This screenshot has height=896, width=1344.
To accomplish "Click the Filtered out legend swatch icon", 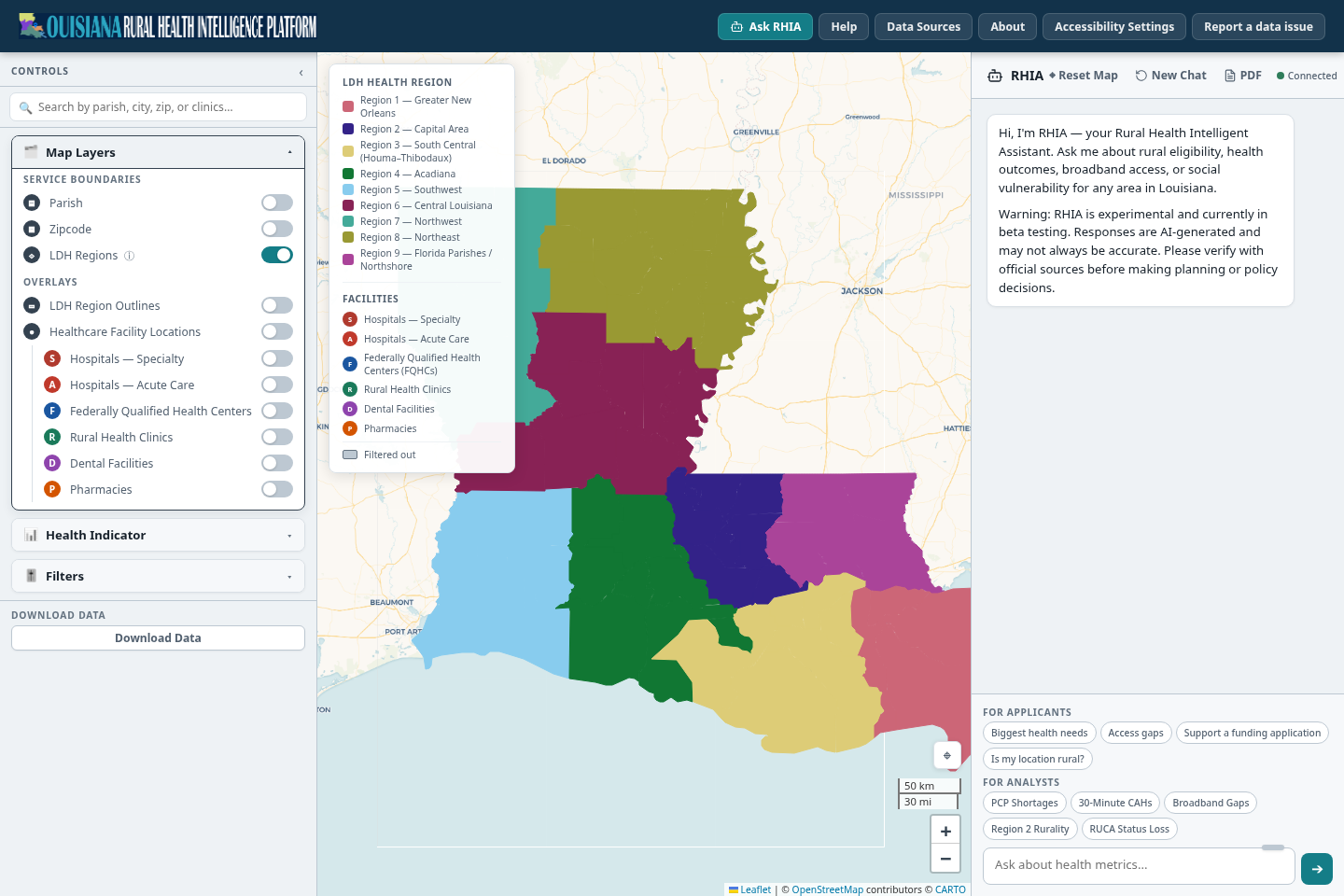I will click(350, 455).
